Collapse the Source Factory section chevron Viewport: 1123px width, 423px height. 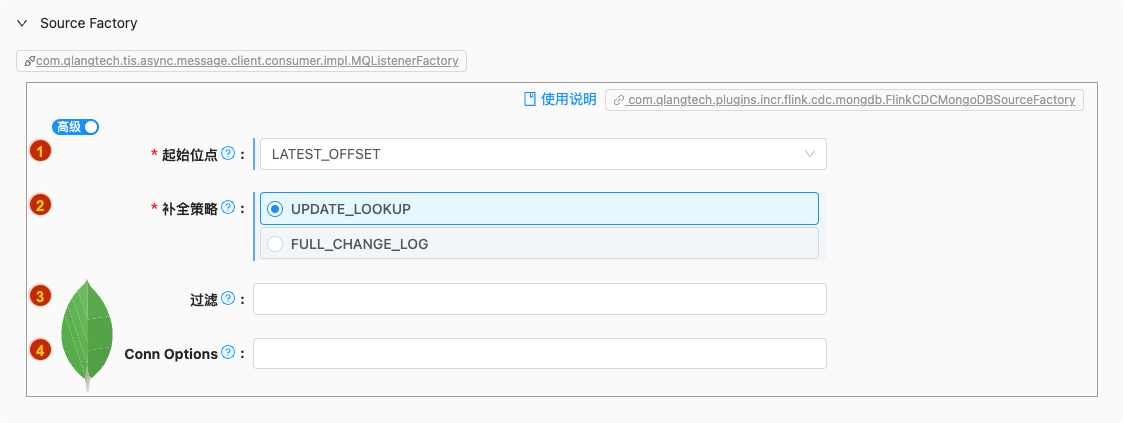pyautogui.click(x=22, y=23)
